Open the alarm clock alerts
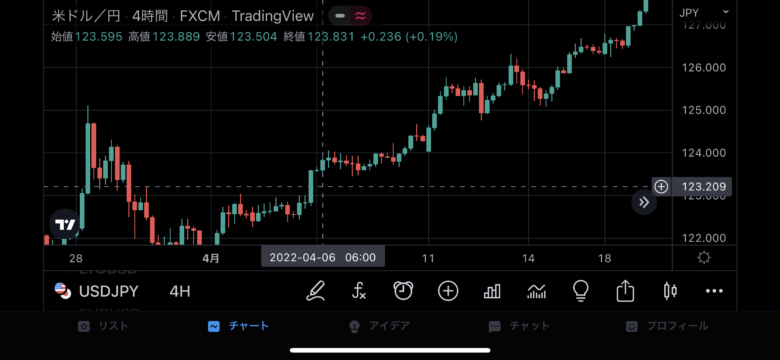Screen dimensions: 780x360 coord(403,291)
